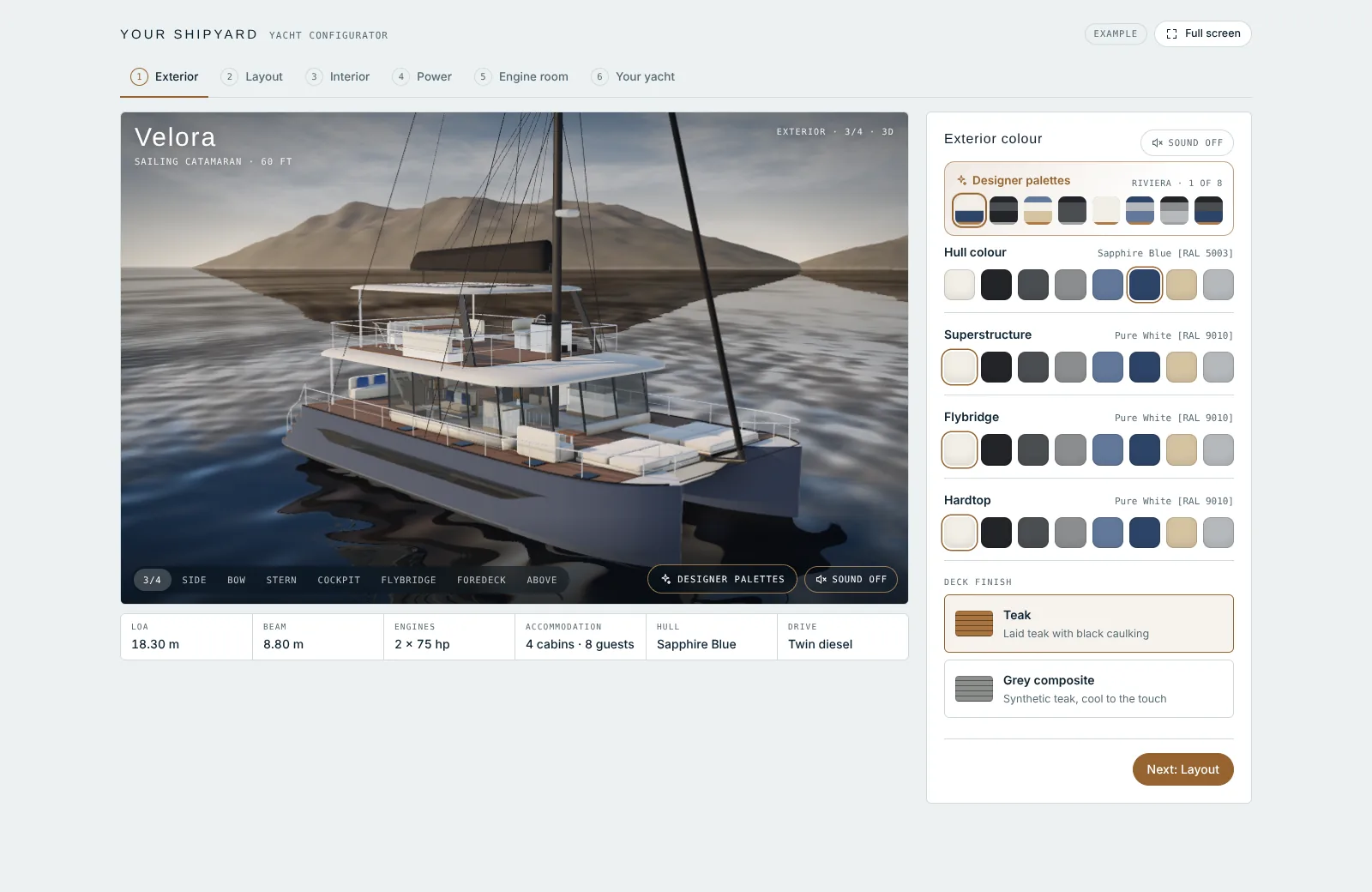Switch to the Interior step tab

(x=338, y=76)
